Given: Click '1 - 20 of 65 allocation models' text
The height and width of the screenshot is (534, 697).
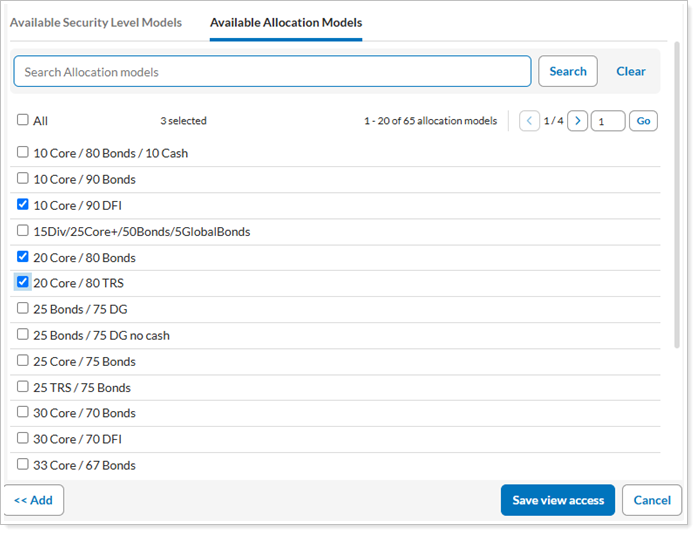Looking at the screenshot, I should click(x=431, y=121).
